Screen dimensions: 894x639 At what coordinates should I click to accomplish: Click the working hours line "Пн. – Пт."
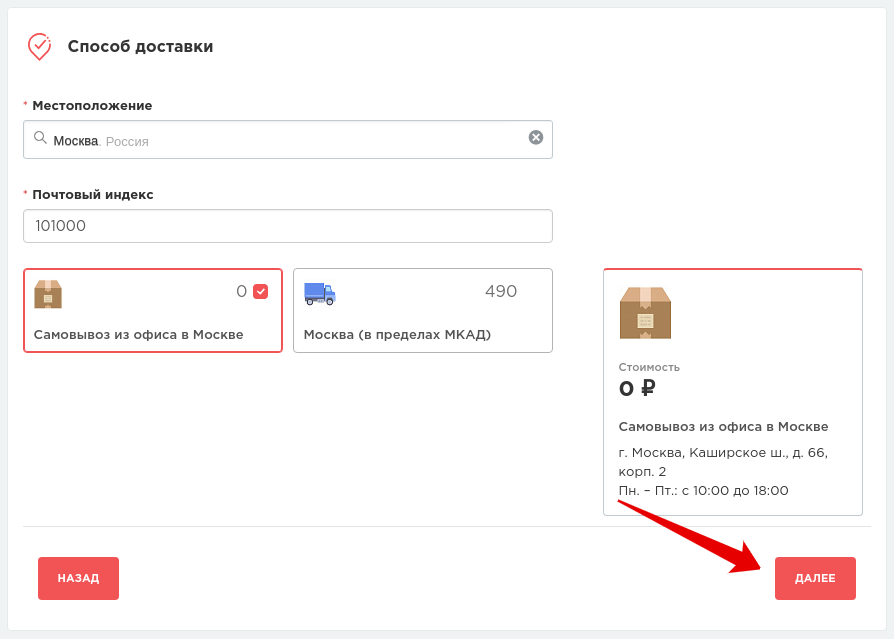(x=703, y=490)
